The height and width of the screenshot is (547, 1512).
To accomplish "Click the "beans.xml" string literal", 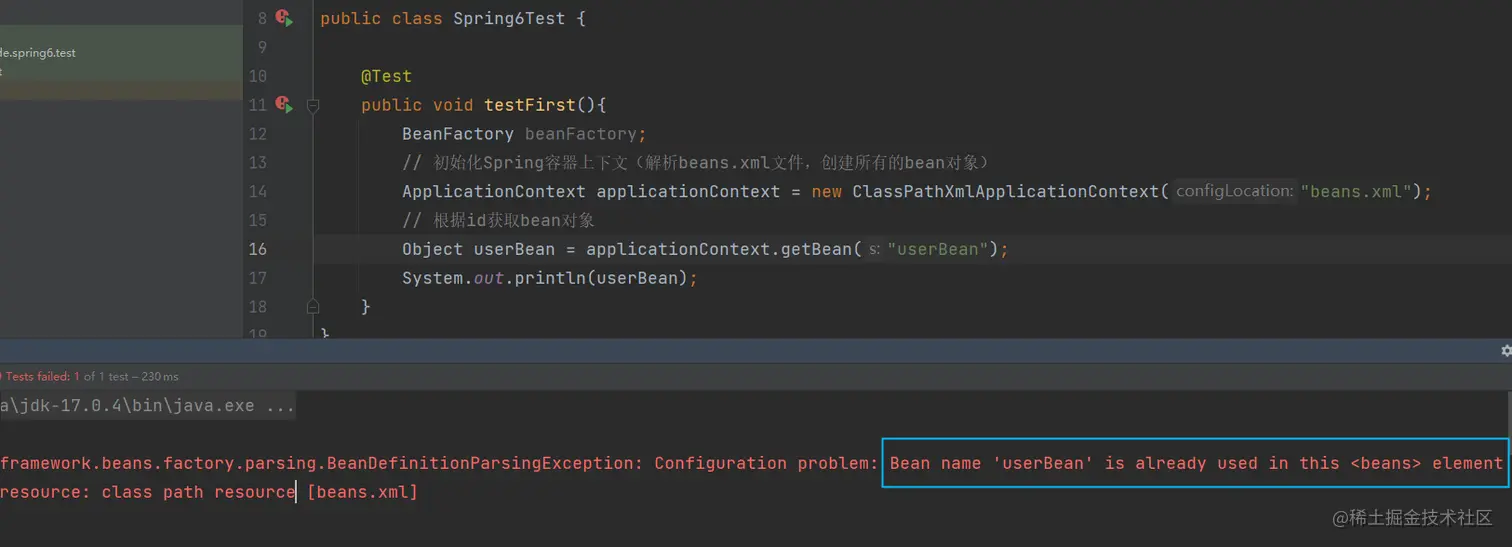I will (x=1356, y=191).
